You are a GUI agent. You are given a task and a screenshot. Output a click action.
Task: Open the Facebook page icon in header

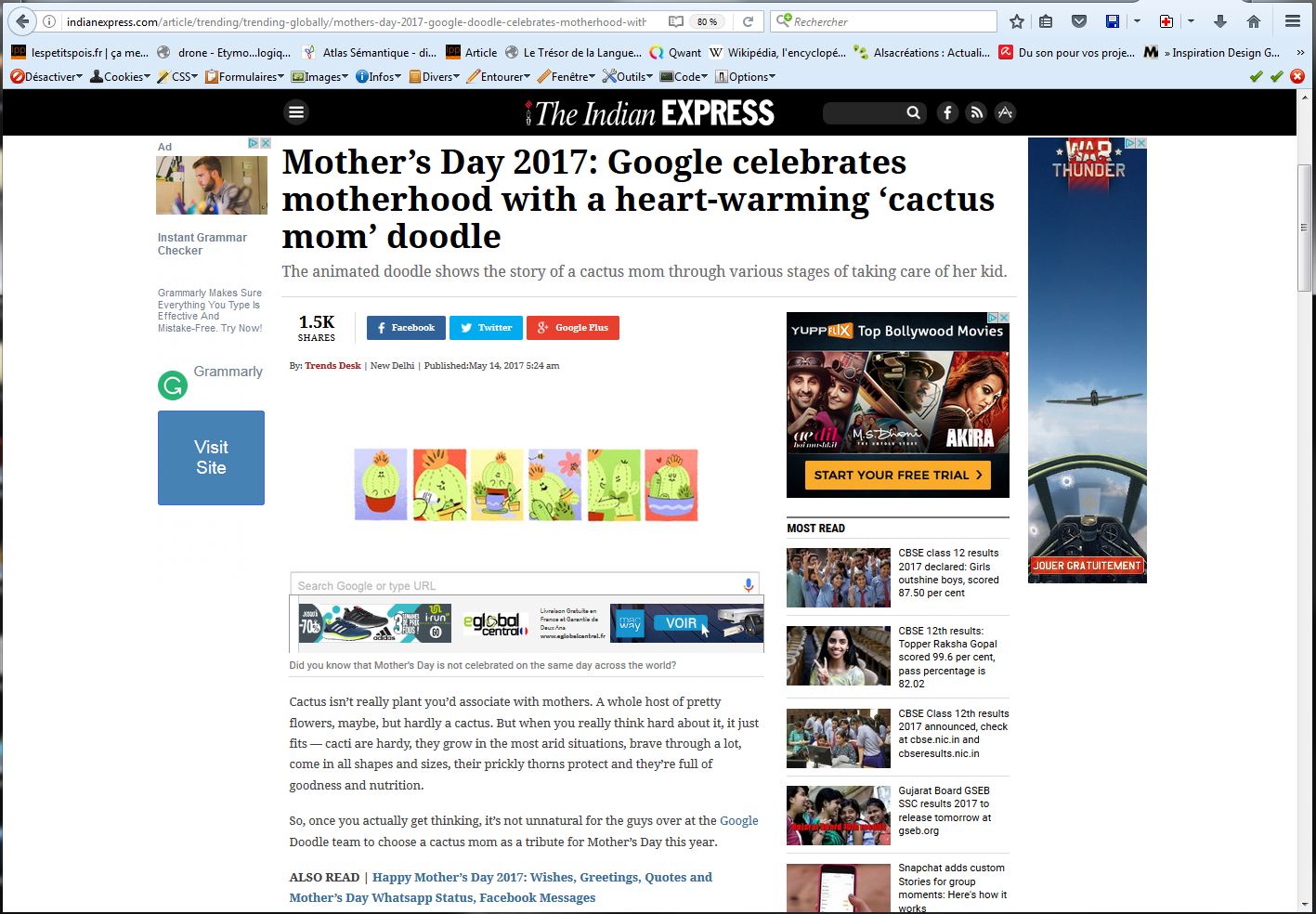947,112
